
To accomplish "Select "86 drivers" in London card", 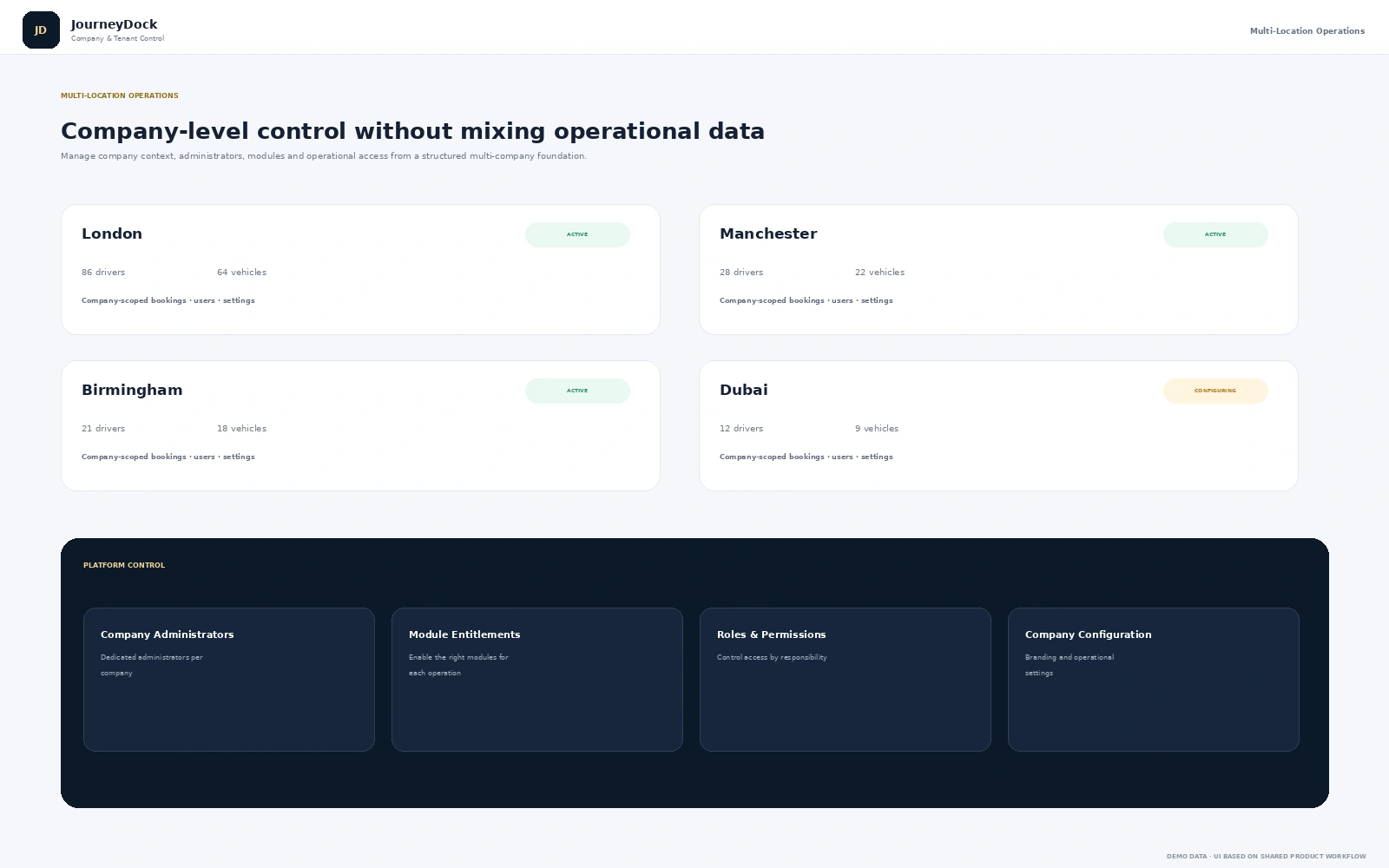I will 103,273.
